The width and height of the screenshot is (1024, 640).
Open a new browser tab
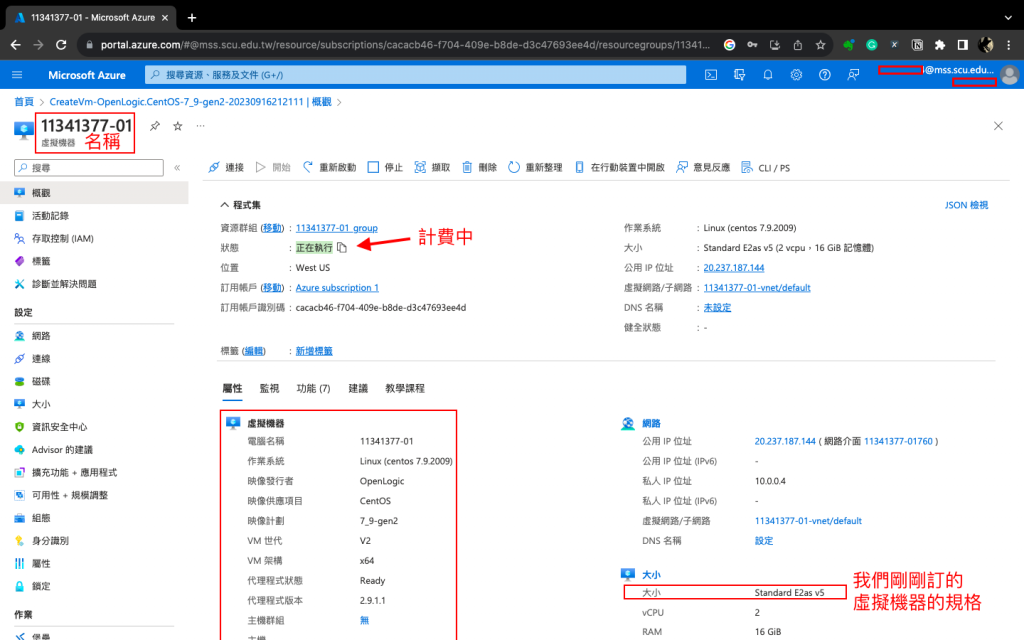pos(191,18)
